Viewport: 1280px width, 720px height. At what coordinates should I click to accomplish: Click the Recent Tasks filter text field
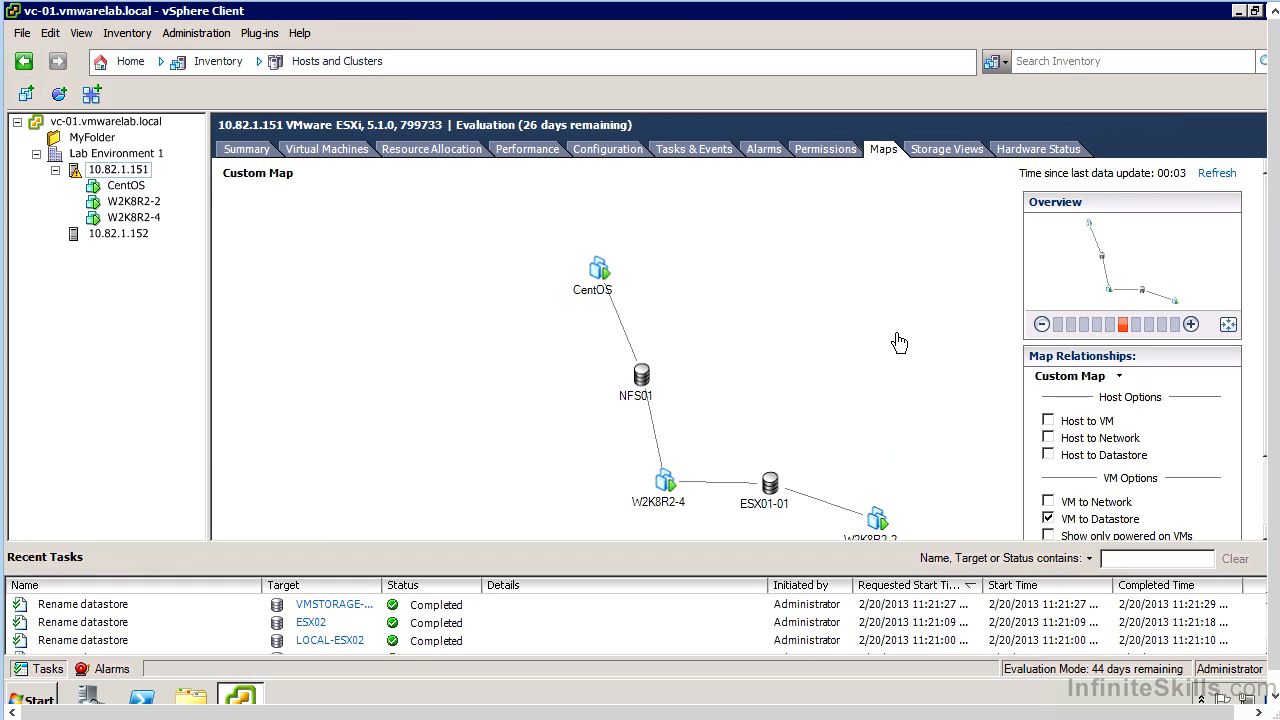click(x=1157, y=559)
